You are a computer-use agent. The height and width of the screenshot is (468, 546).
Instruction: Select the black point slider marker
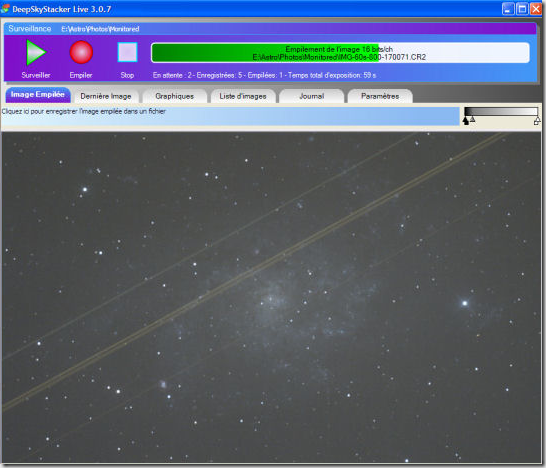466,120
